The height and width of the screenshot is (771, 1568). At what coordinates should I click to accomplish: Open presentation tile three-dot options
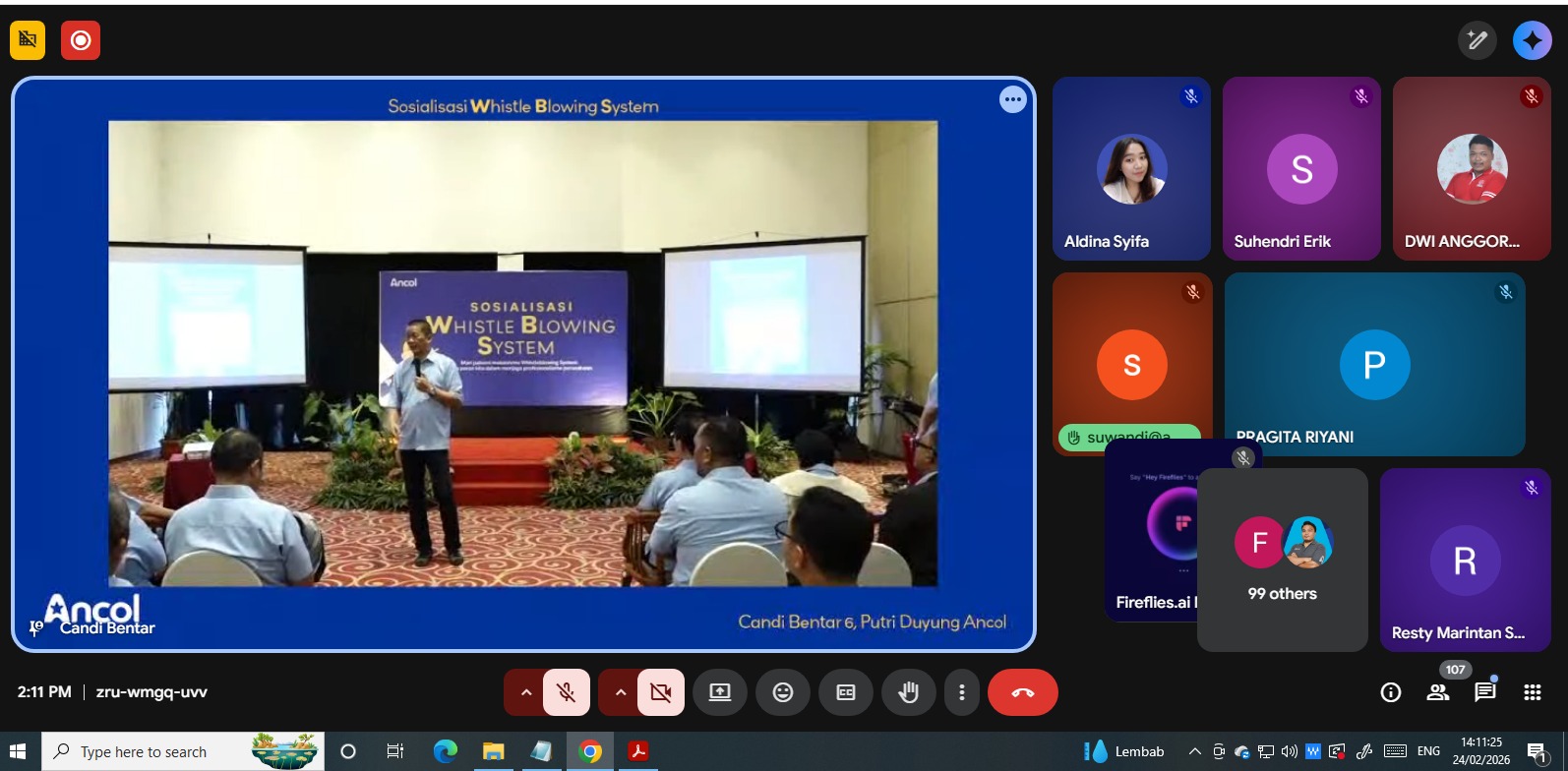(1012, 99)
